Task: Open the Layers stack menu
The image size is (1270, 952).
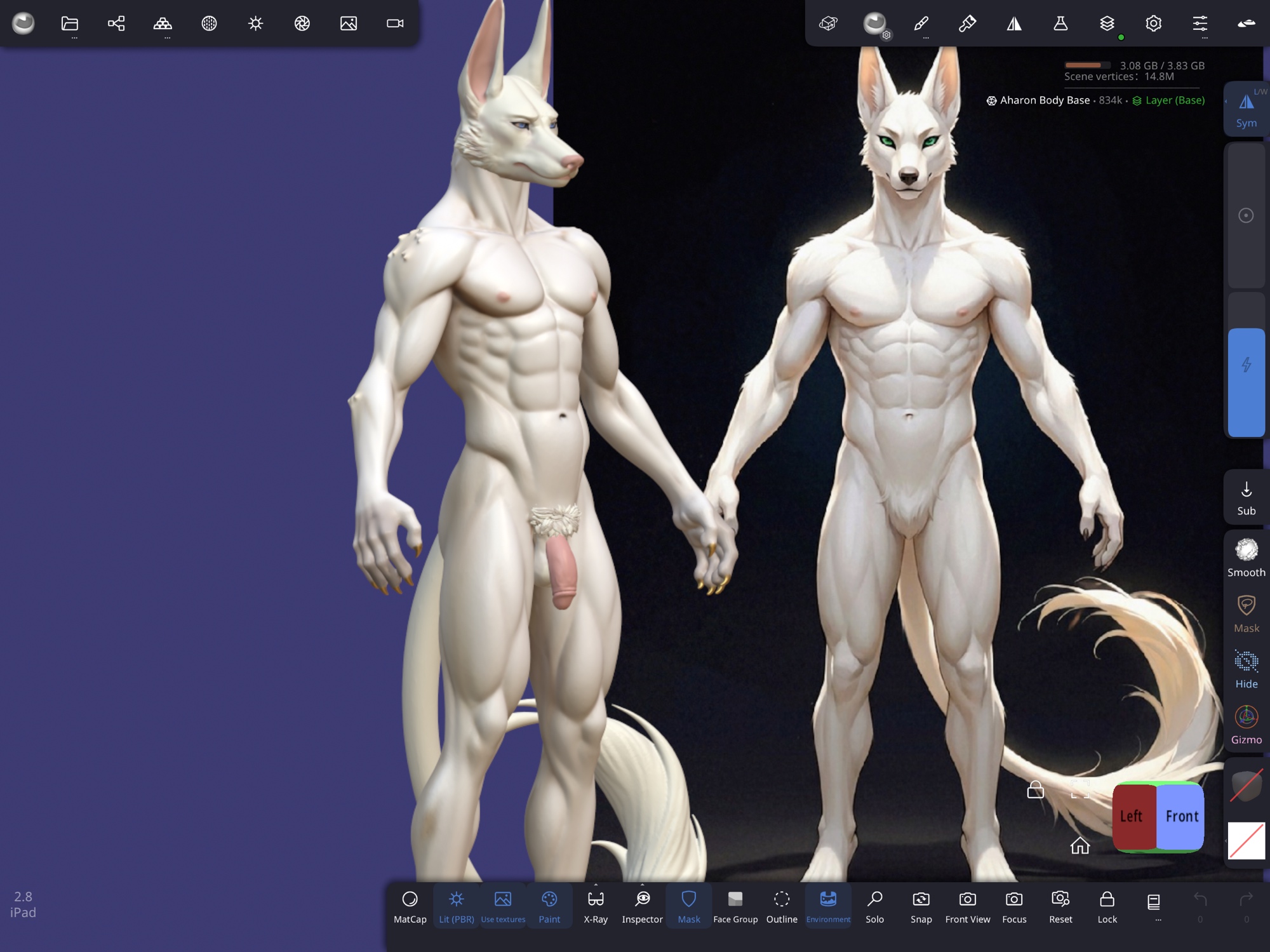Action: click(x=1107, y=23)
